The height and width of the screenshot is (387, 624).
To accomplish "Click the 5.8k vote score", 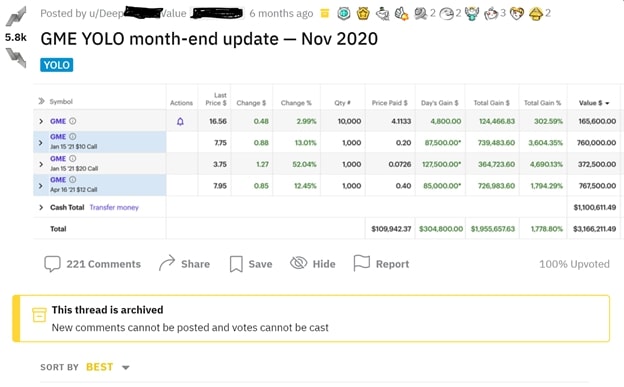I will [x=16, y=37].
